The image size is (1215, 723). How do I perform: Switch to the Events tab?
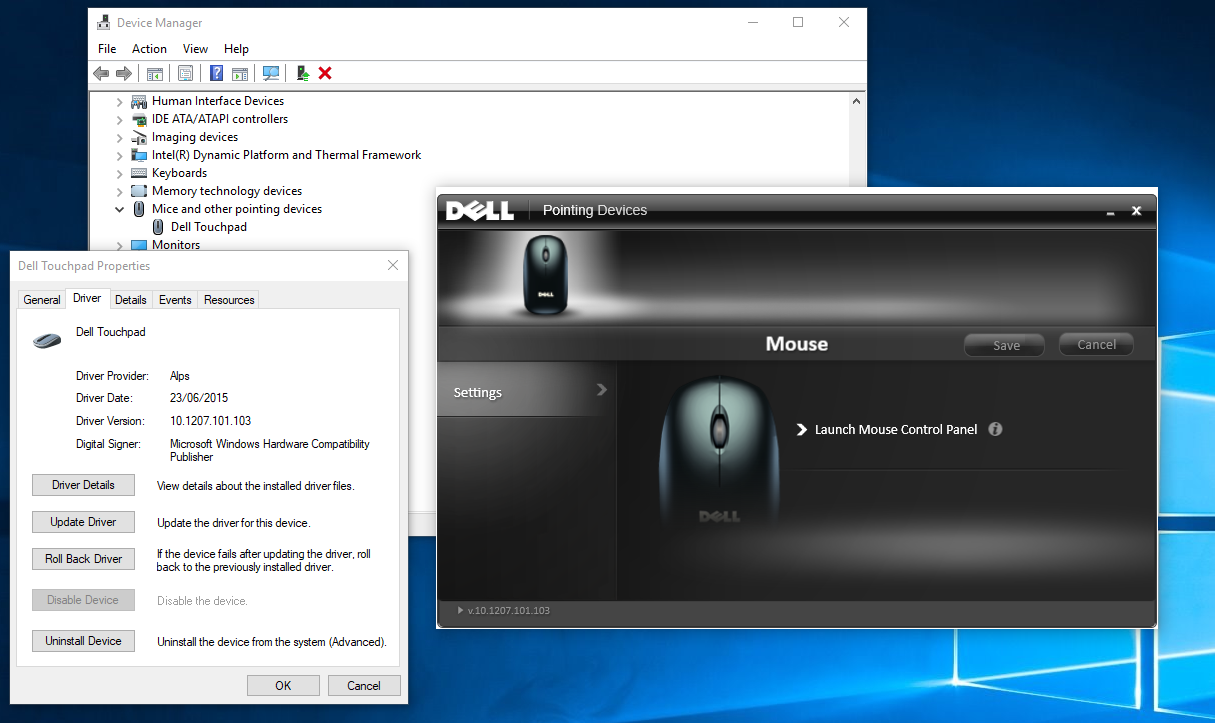[x=175, y=300]
